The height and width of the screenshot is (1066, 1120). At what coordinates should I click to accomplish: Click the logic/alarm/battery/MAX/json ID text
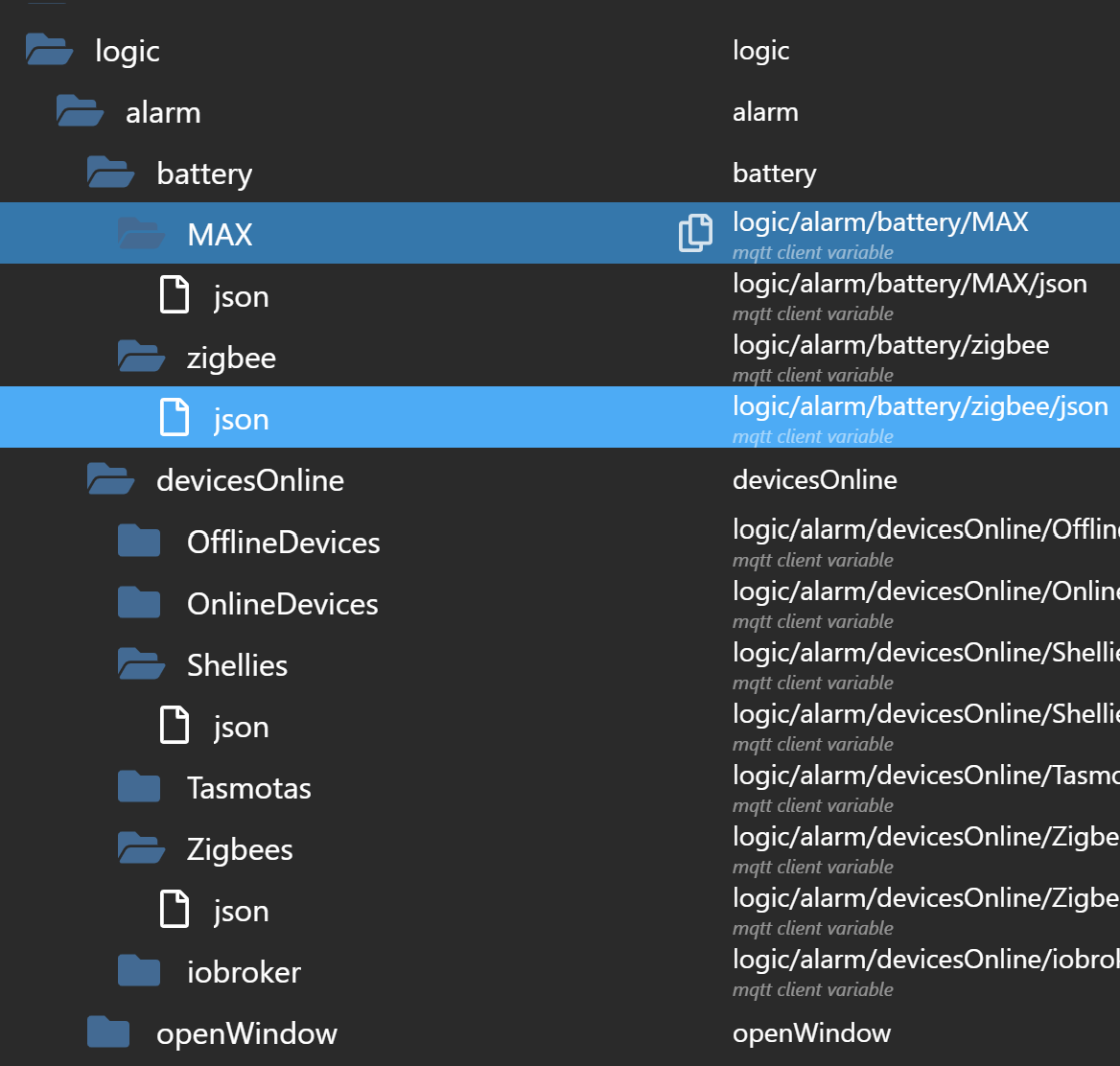(x=909, y=284)
